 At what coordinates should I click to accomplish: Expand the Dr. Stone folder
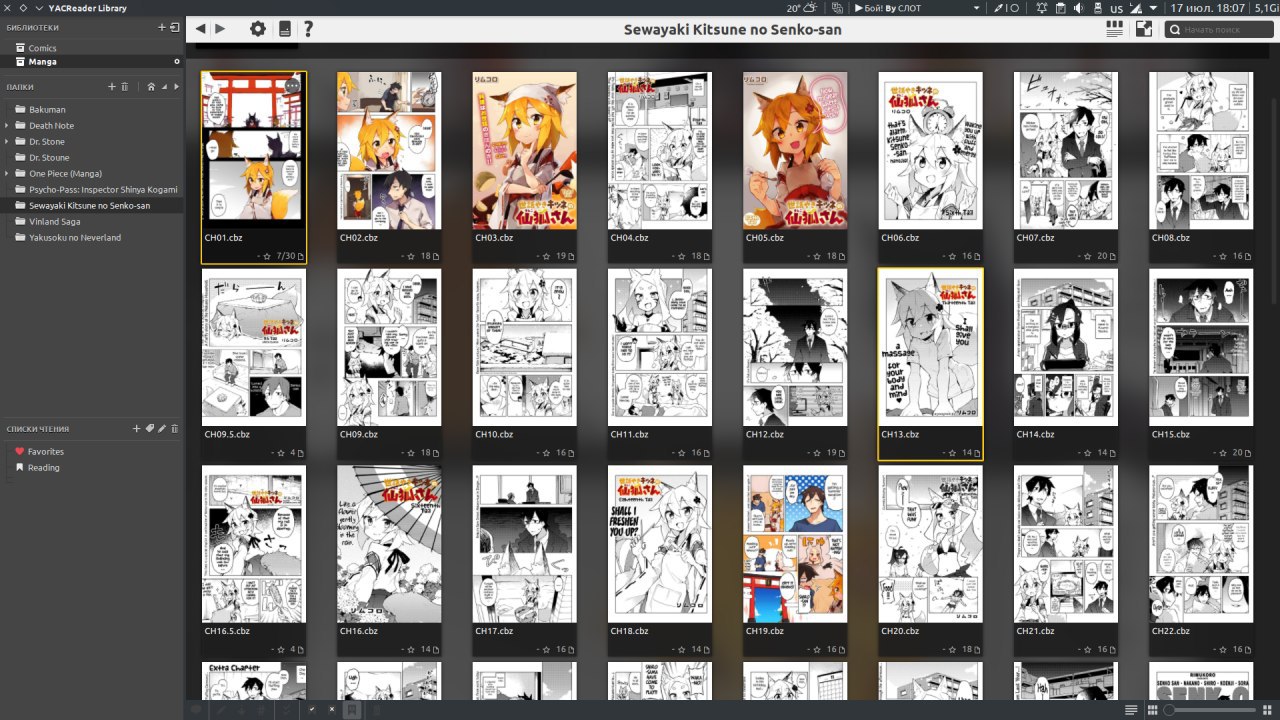(x=7, y=142)
